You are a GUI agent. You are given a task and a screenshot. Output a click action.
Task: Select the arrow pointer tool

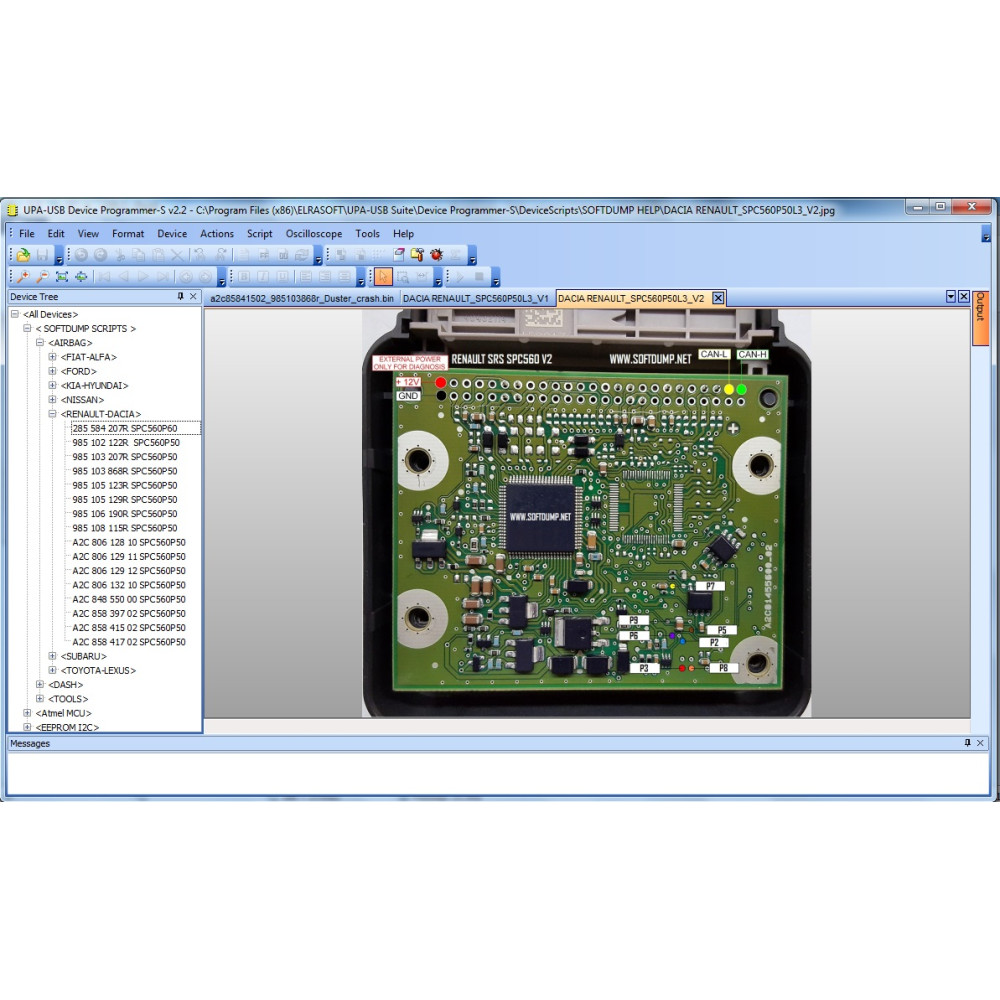(x=383, y=276)
